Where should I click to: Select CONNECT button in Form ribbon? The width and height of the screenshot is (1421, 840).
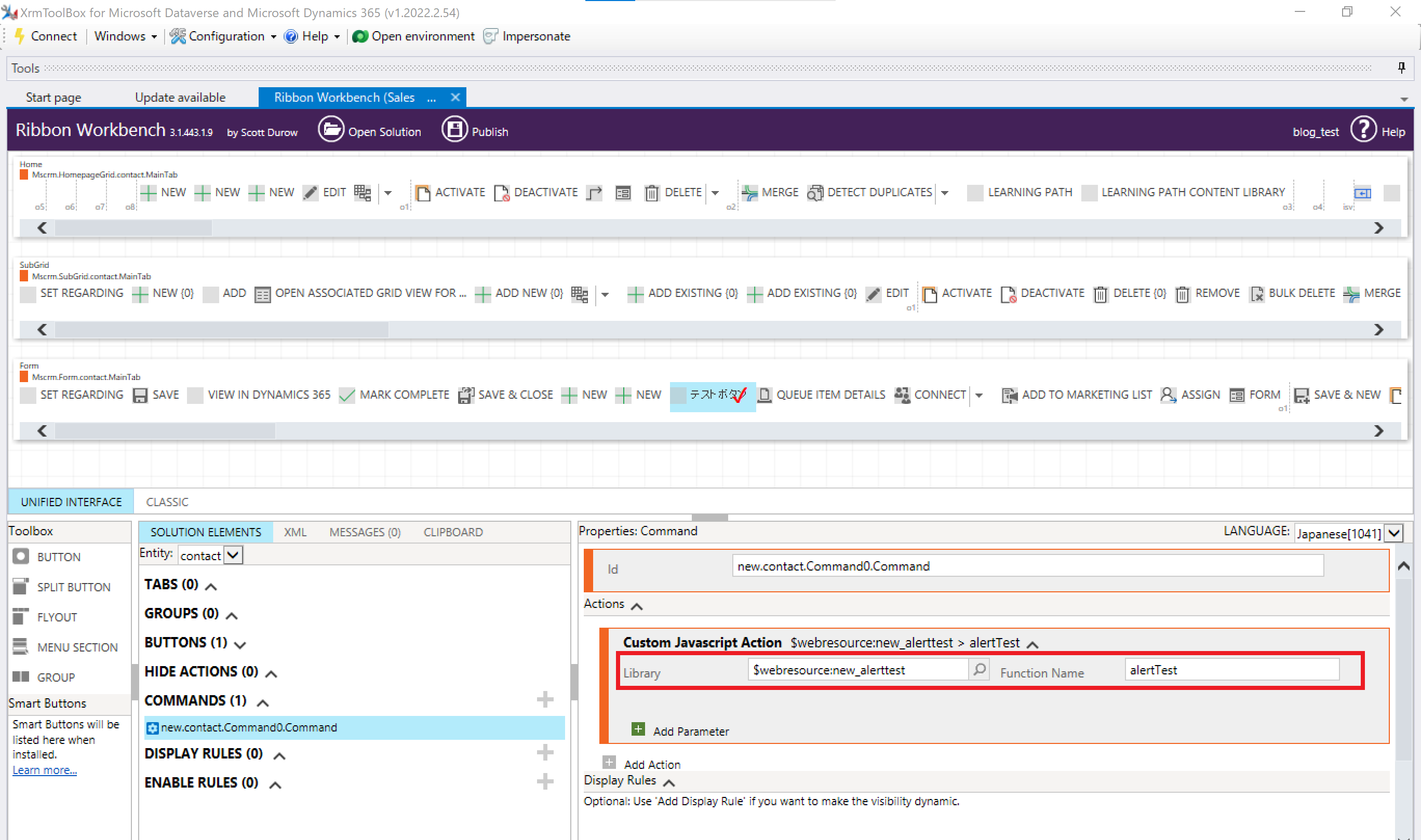click(x=930, y=395)
